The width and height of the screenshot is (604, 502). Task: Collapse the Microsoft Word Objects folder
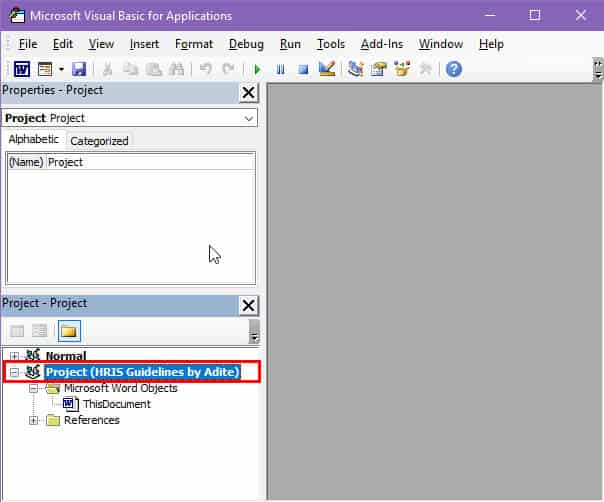pyautogui.click(x=33, y=388)
